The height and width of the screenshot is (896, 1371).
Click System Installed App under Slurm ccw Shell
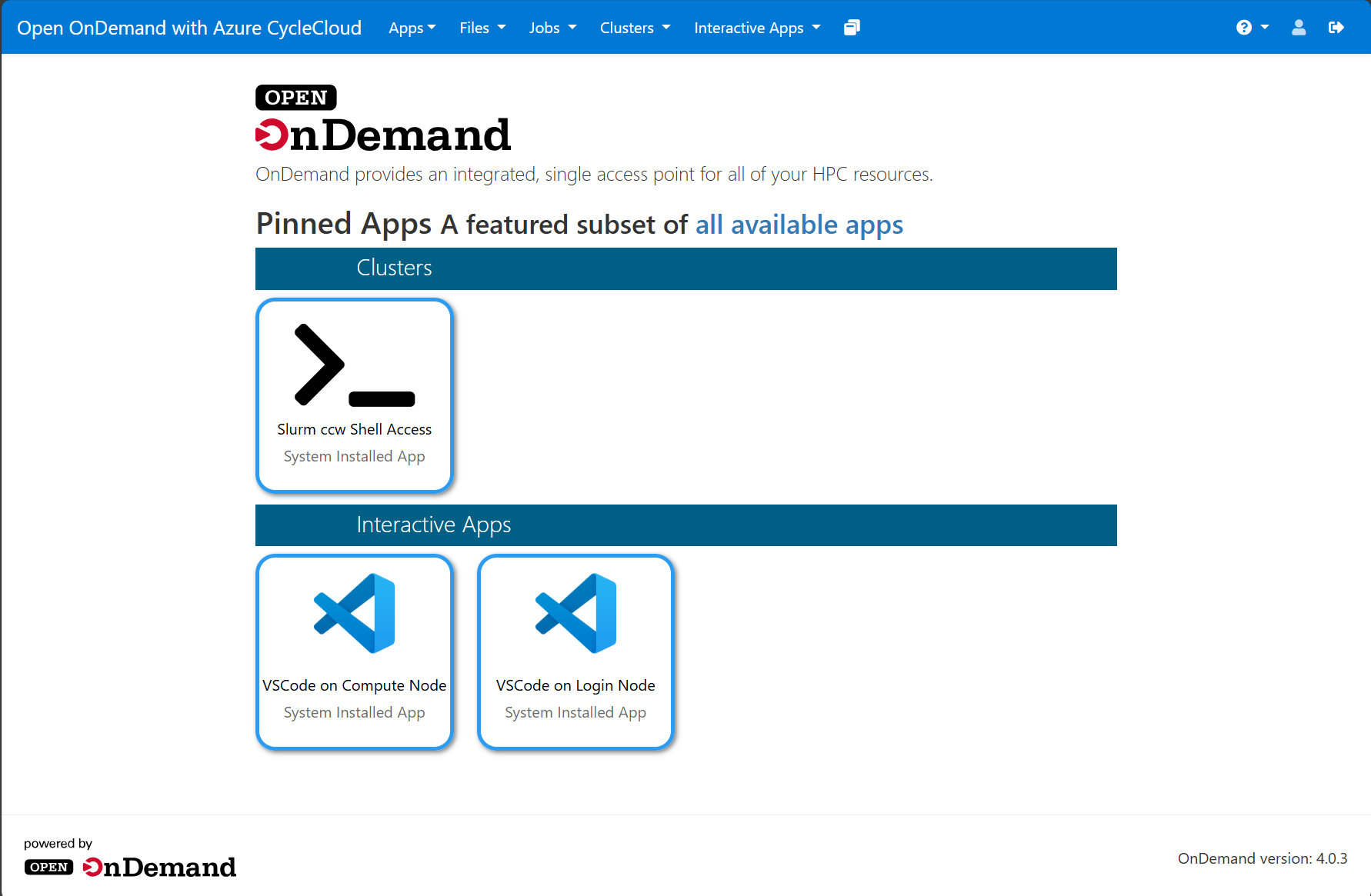pos(355,456)
